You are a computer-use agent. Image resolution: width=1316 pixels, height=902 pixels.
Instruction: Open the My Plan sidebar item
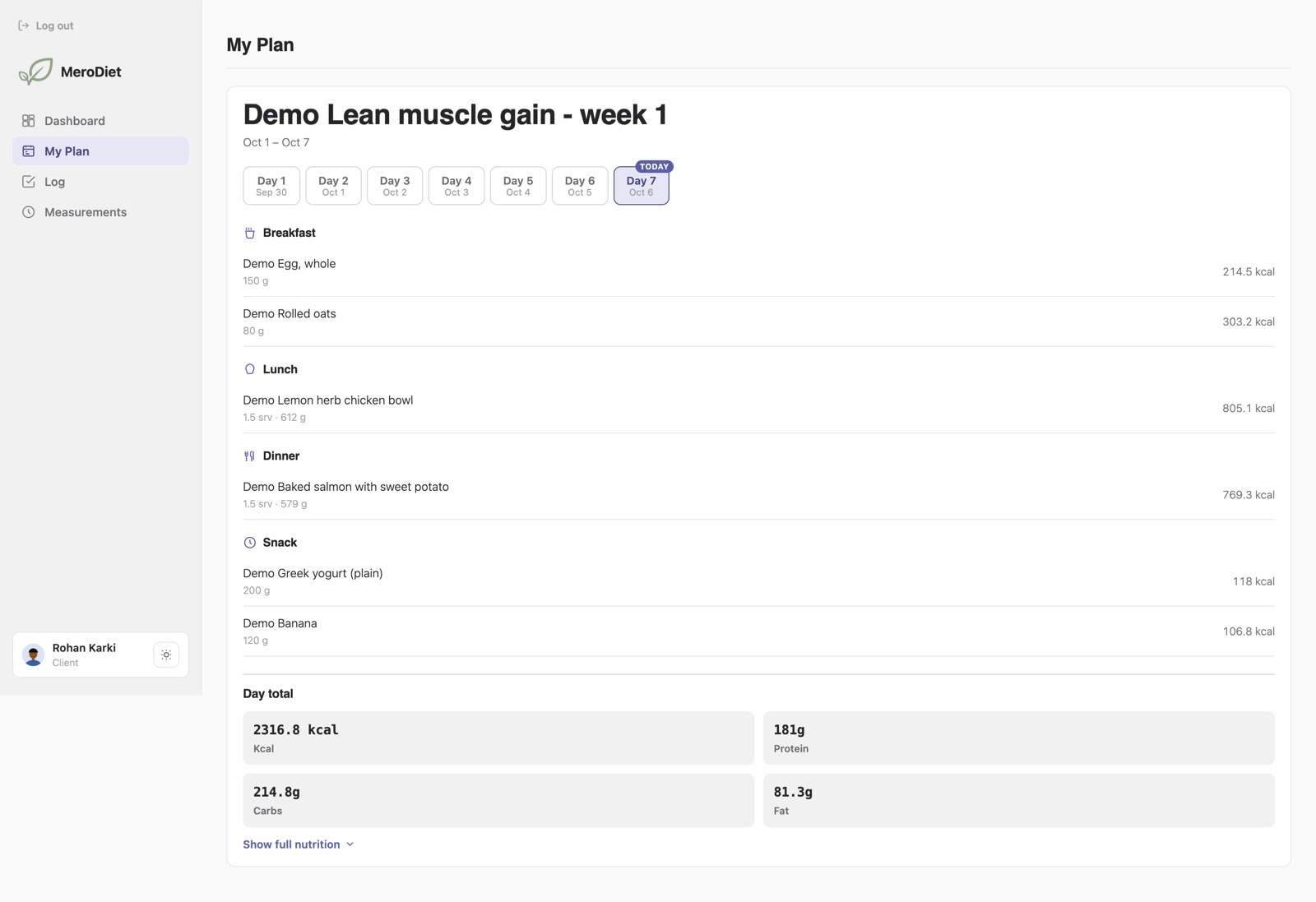tap(100, 151)
